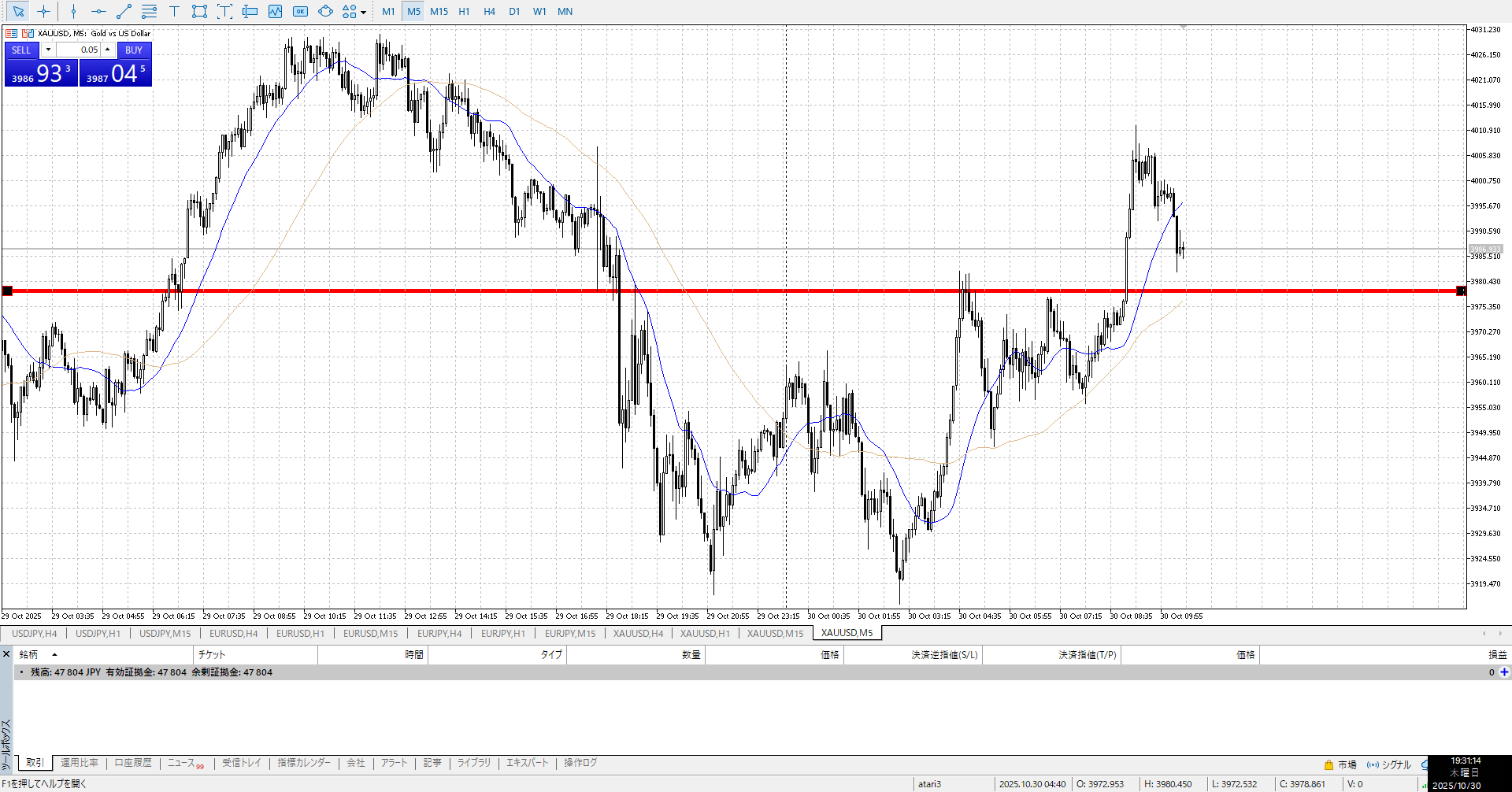Image resolution: width=1512 pixels, height=792 pixels.
Task: Select the horizontal line drawing tool
Action: pos(98,11)
